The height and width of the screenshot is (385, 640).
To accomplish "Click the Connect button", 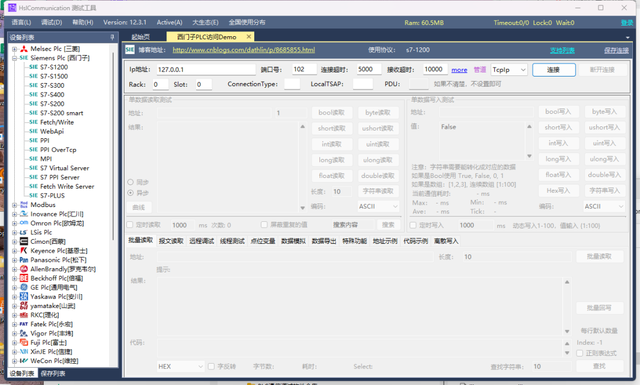I will coord(554,70).
